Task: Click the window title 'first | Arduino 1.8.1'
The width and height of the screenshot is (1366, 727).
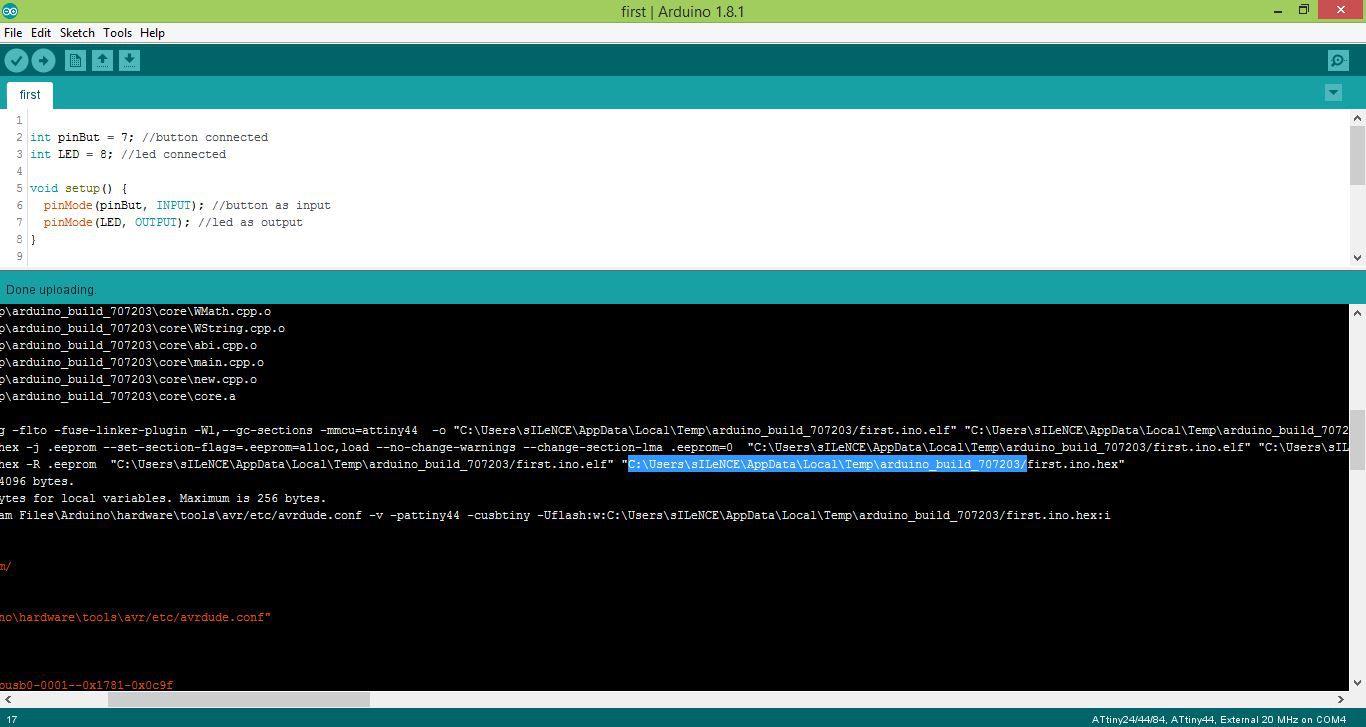Action: (x=682, y=11)
